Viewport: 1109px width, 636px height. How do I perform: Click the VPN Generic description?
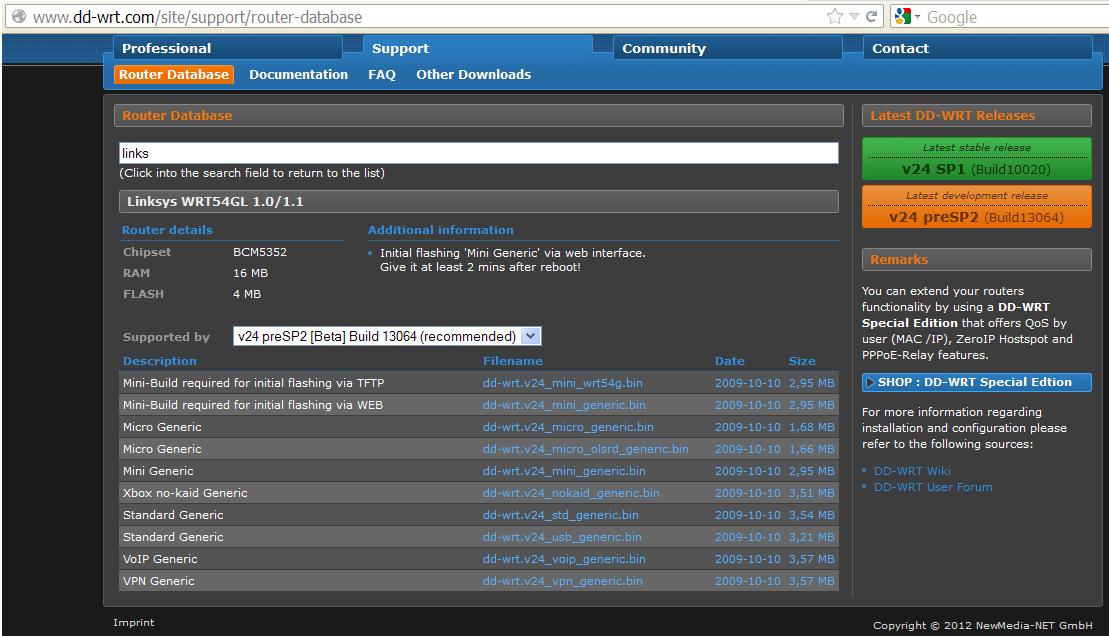pos(158,581)
